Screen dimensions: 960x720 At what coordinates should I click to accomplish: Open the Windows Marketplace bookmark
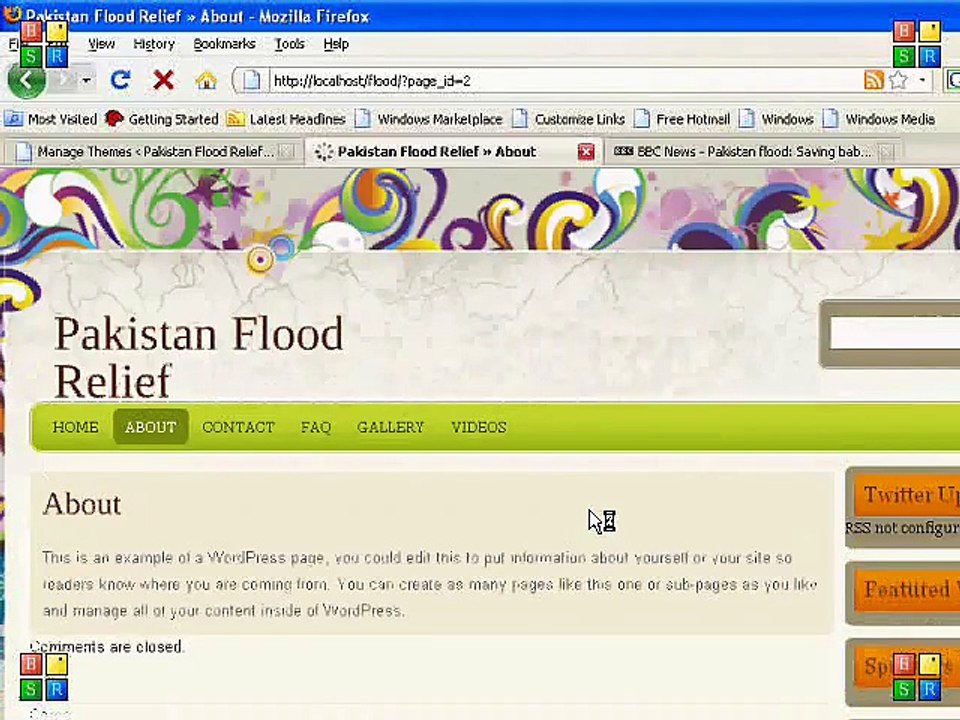point(429,119)
